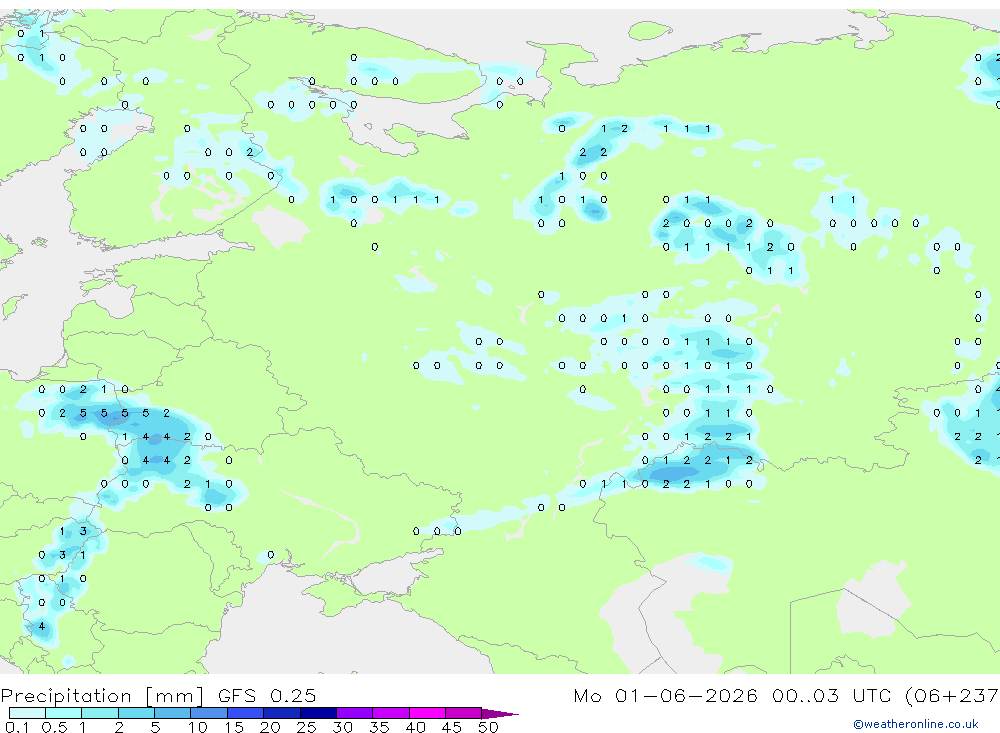Select the legend scale label "10"
This screenshot has height=733, width=1000.
click(x=197, y=727)
